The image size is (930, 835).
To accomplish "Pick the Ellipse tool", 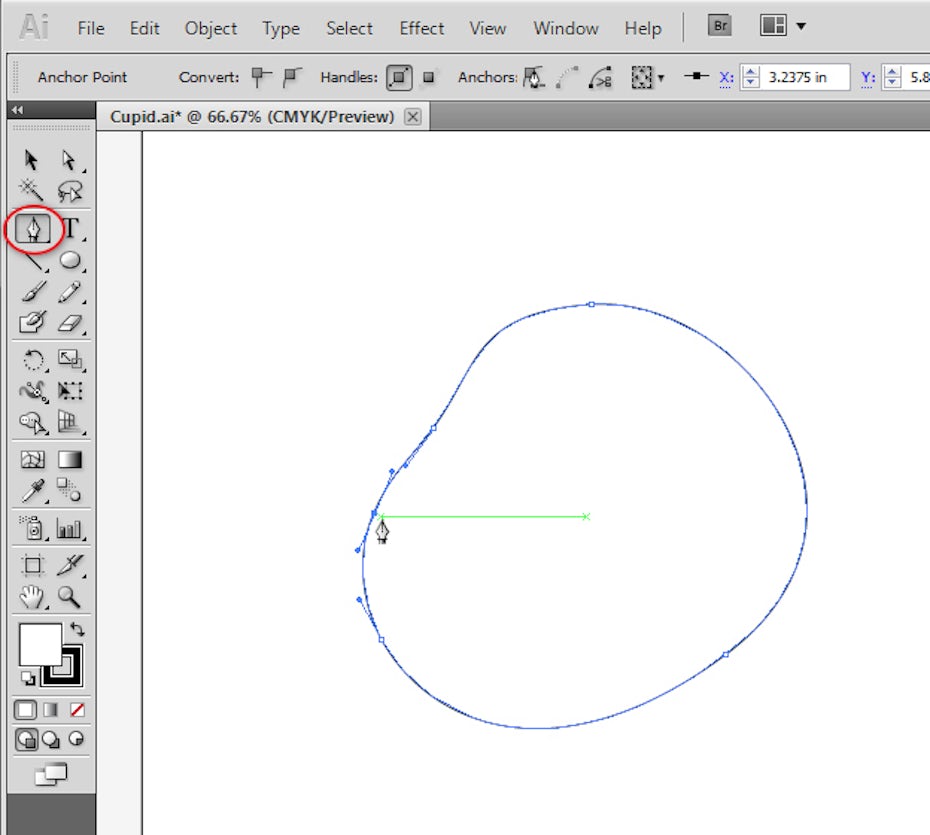I will tap(70, 260).
